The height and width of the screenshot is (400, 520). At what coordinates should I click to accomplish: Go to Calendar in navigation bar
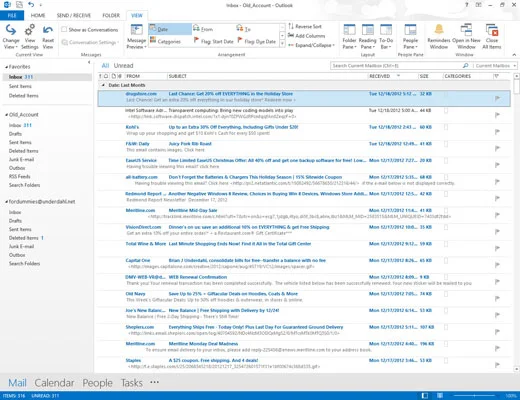[54, 383]
